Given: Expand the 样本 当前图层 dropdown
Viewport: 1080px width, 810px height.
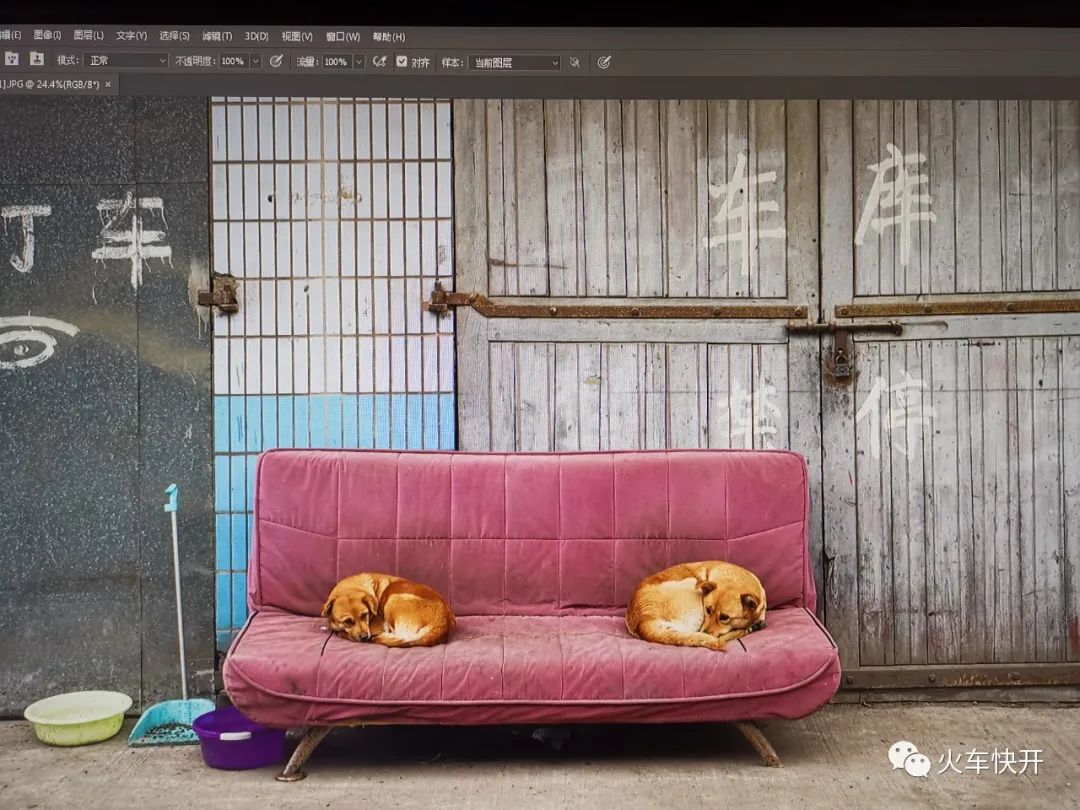Looking at the screenshot, I should click(515, 63).
